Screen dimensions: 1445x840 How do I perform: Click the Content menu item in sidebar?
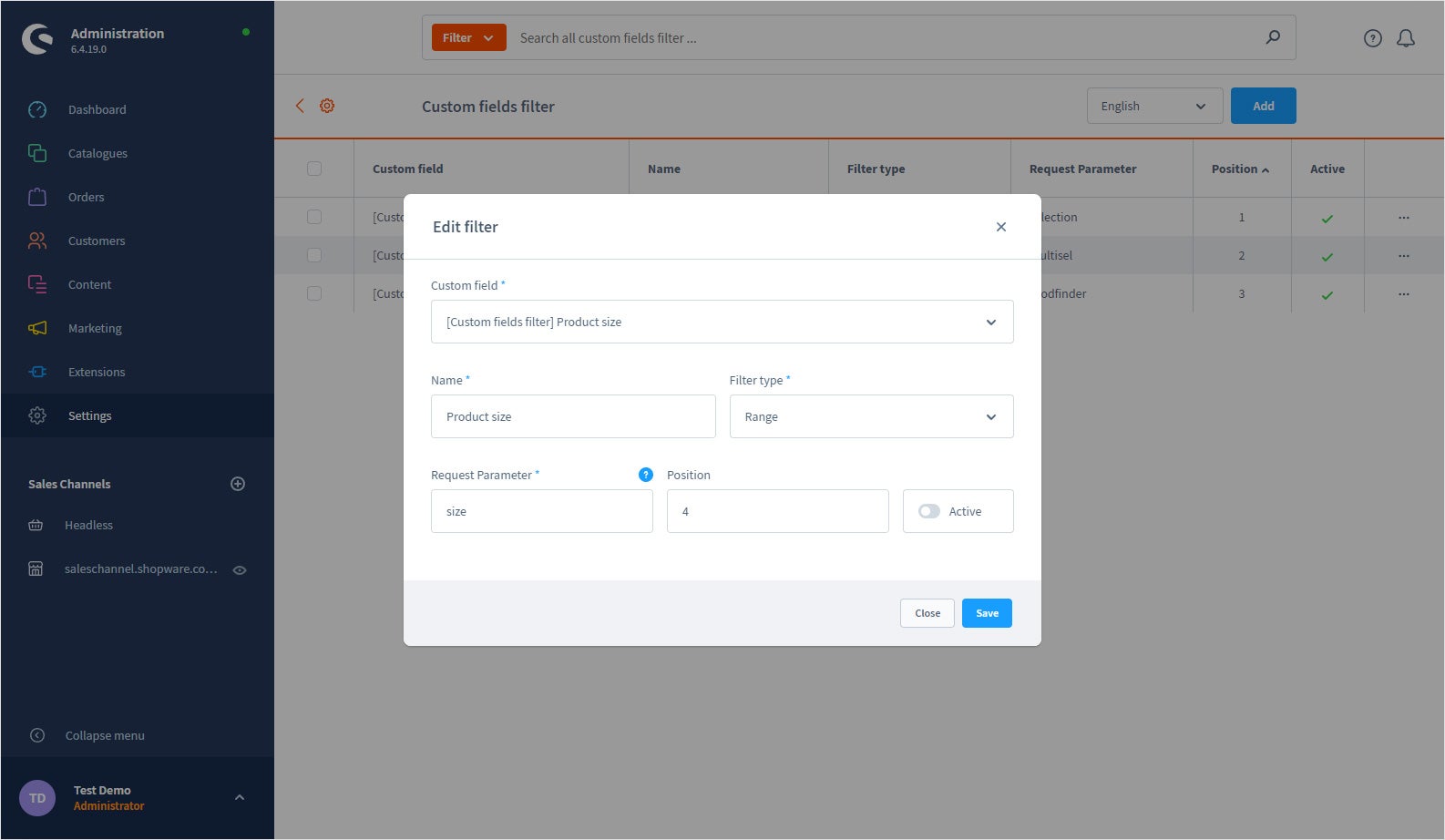tap(90, 284)
